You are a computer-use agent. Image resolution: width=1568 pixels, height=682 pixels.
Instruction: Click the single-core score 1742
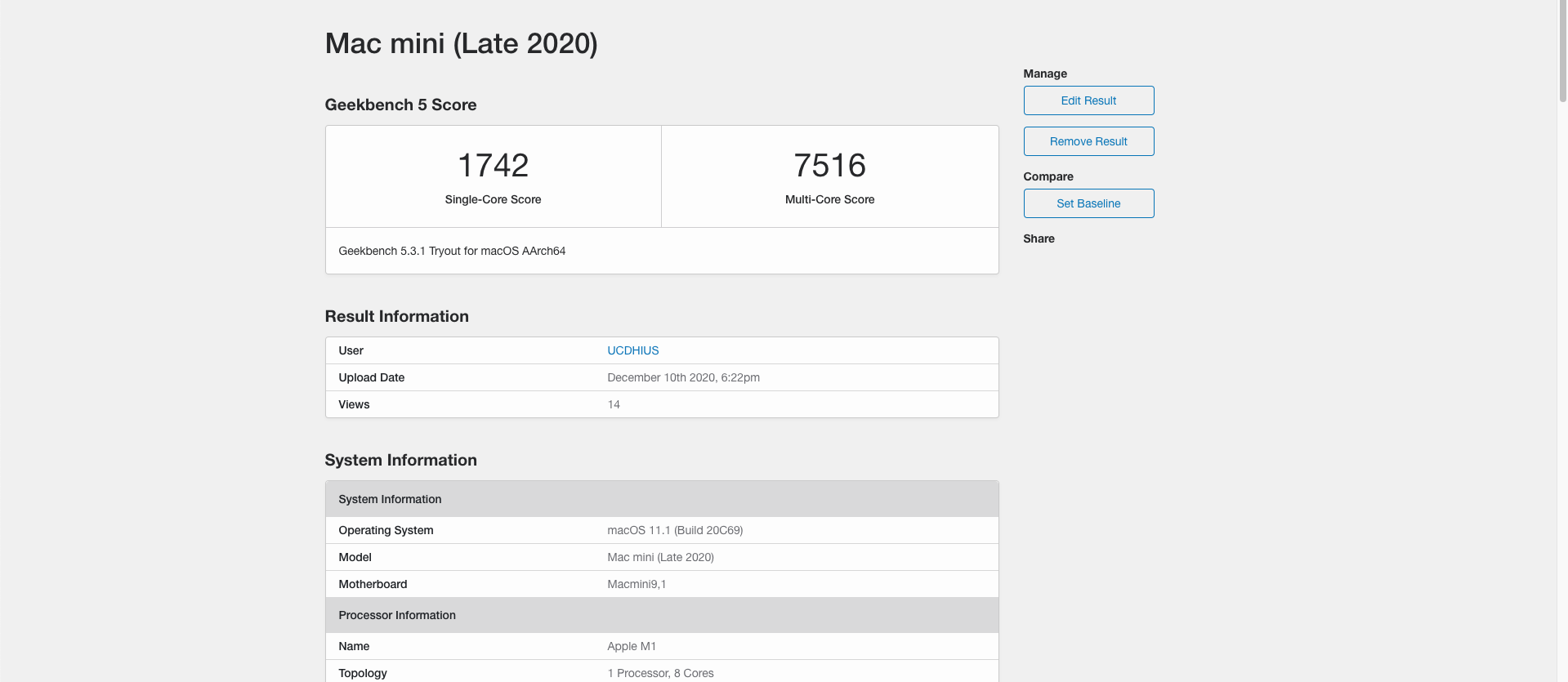(x=493, y=166)
